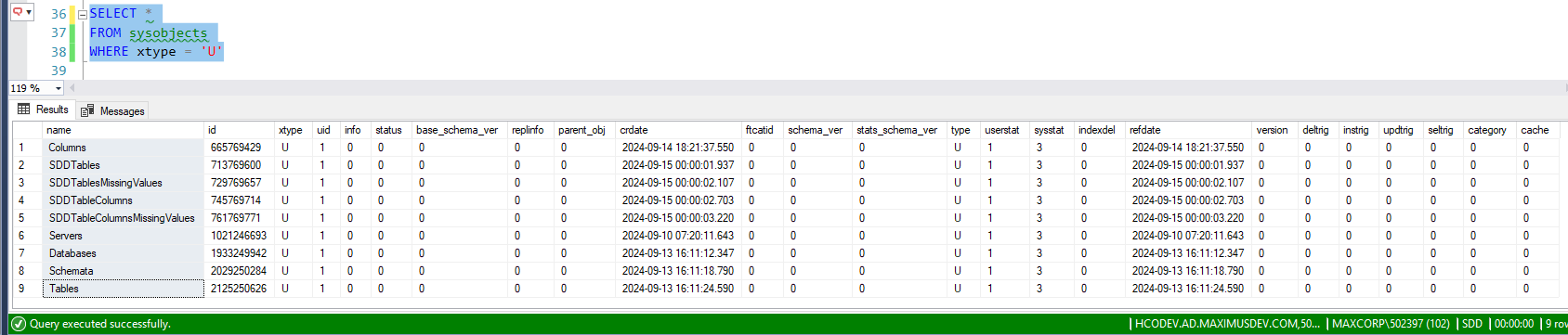Open the 119 % zoom dropdown

coord(59,88)
